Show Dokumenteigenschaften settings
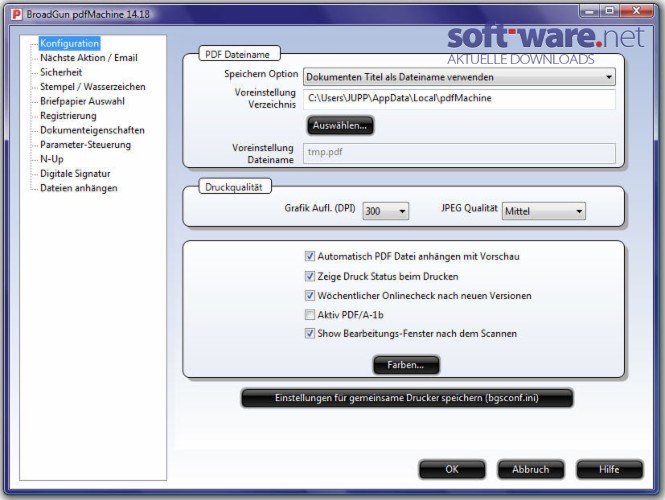This screenshot has width=665, height=500. (x=92, y=130)
